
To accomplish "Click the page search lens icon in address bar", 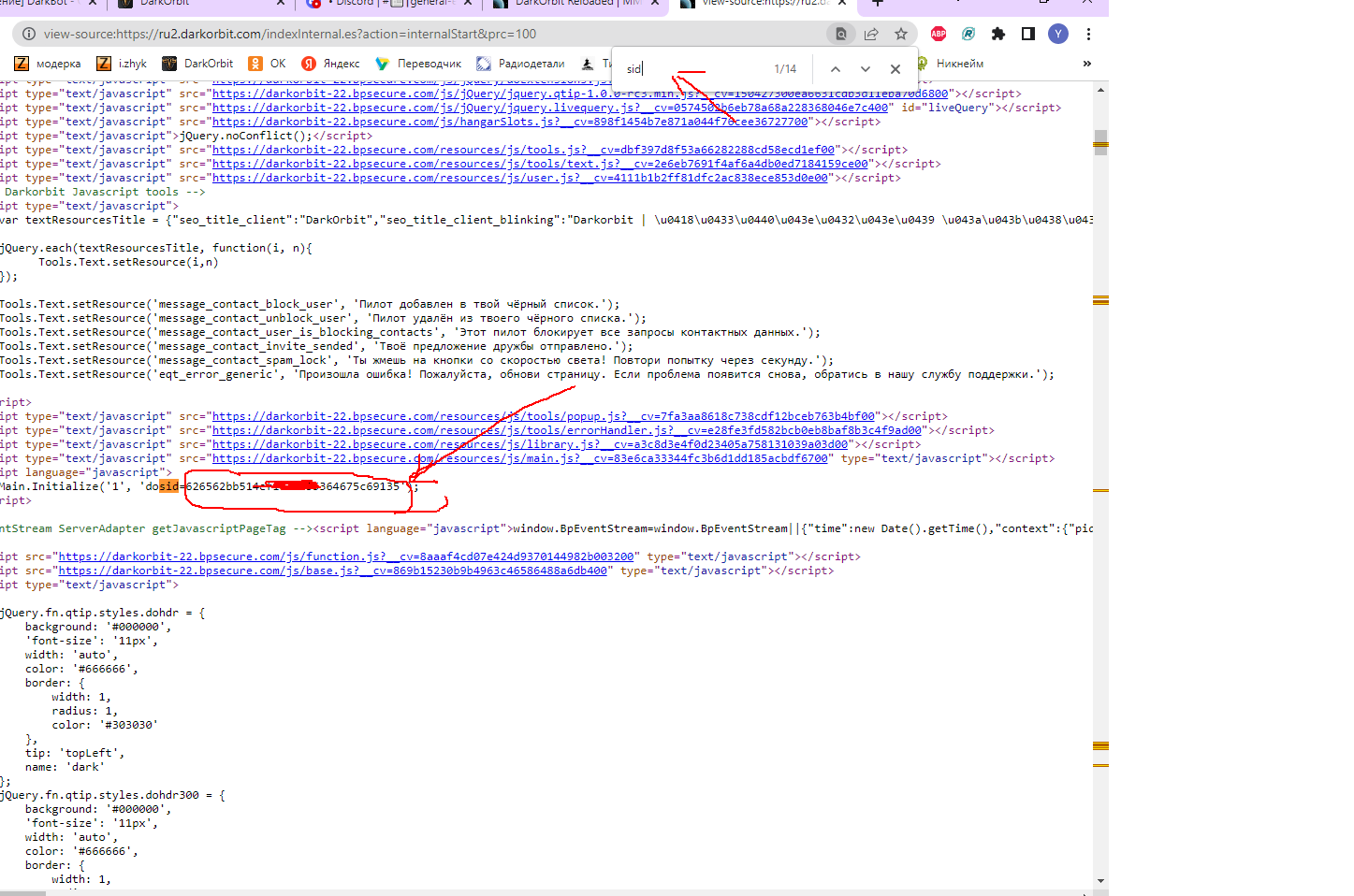I will pyautogui.click(x=840, y=34).
